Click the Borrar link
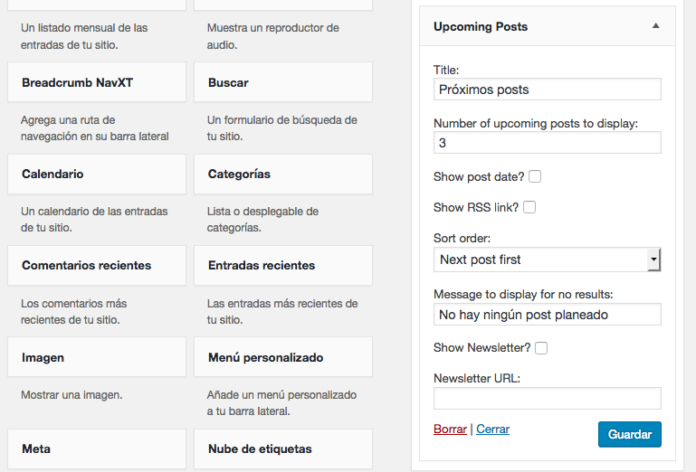Viewport: 696px width, 472px height. tap(450, 429)
